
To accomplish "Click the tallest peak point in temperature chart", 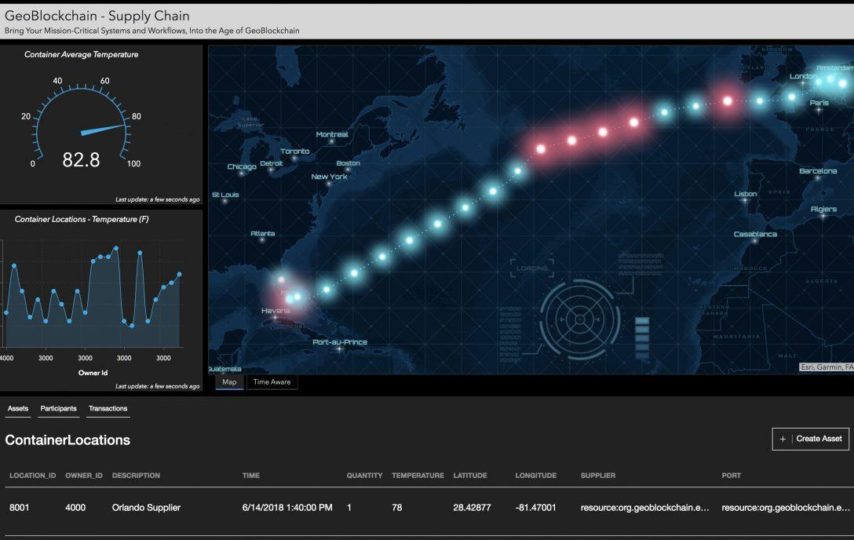I will (x=115, y=248).
